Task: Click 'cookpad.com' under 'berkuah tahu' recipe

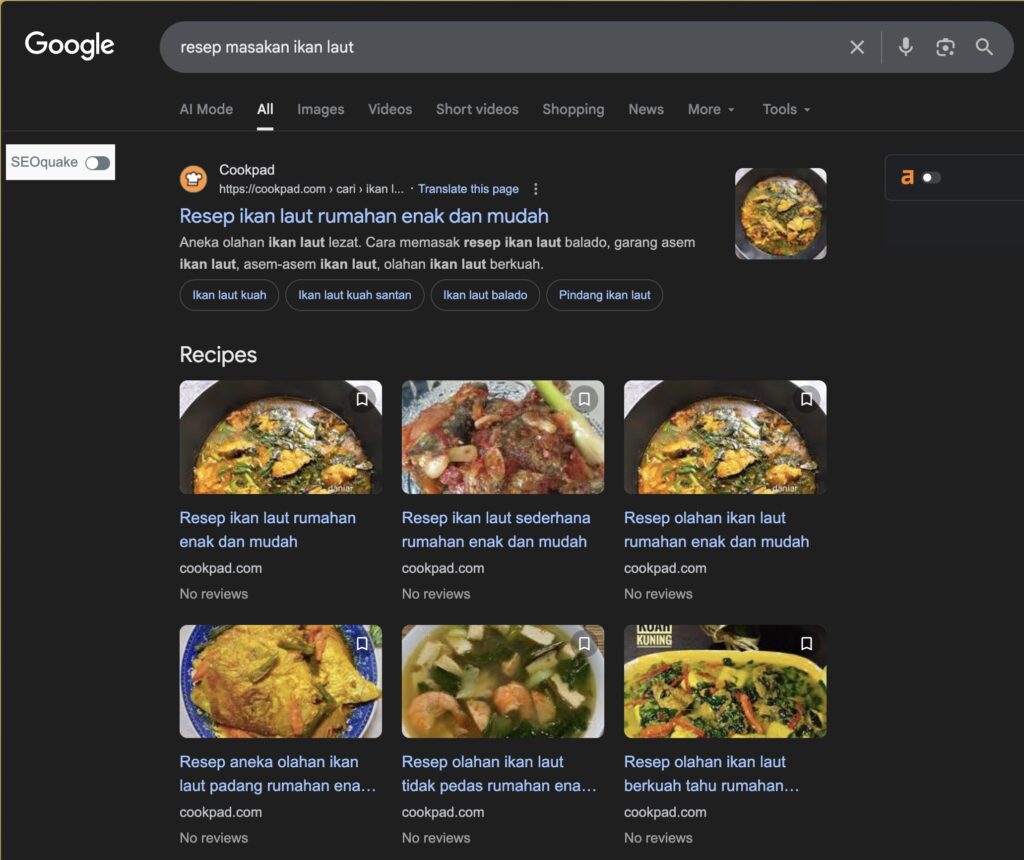Action: coord(665,812)
